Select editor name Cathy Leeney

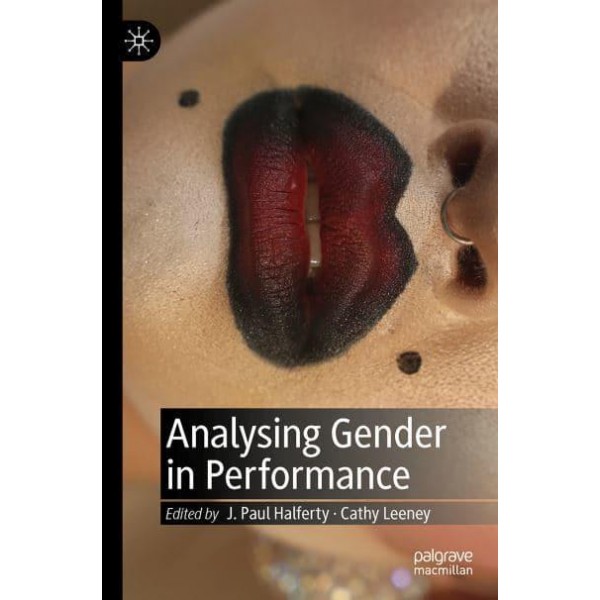[386, 514]
